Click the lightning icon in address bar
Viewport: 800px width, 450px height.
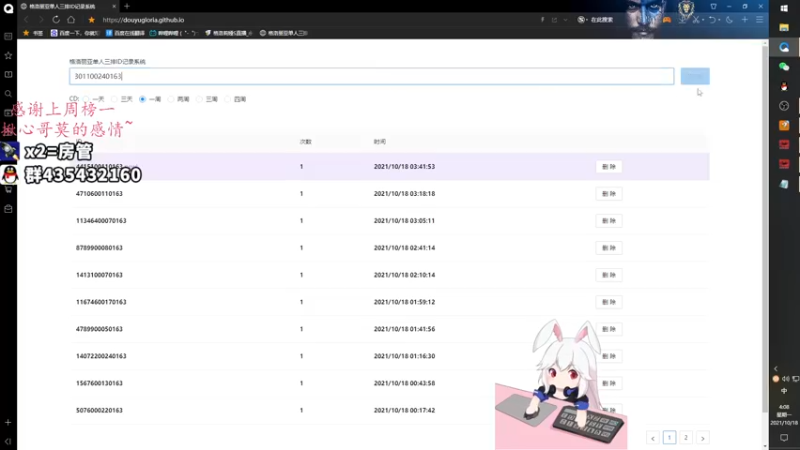point(542,20)
